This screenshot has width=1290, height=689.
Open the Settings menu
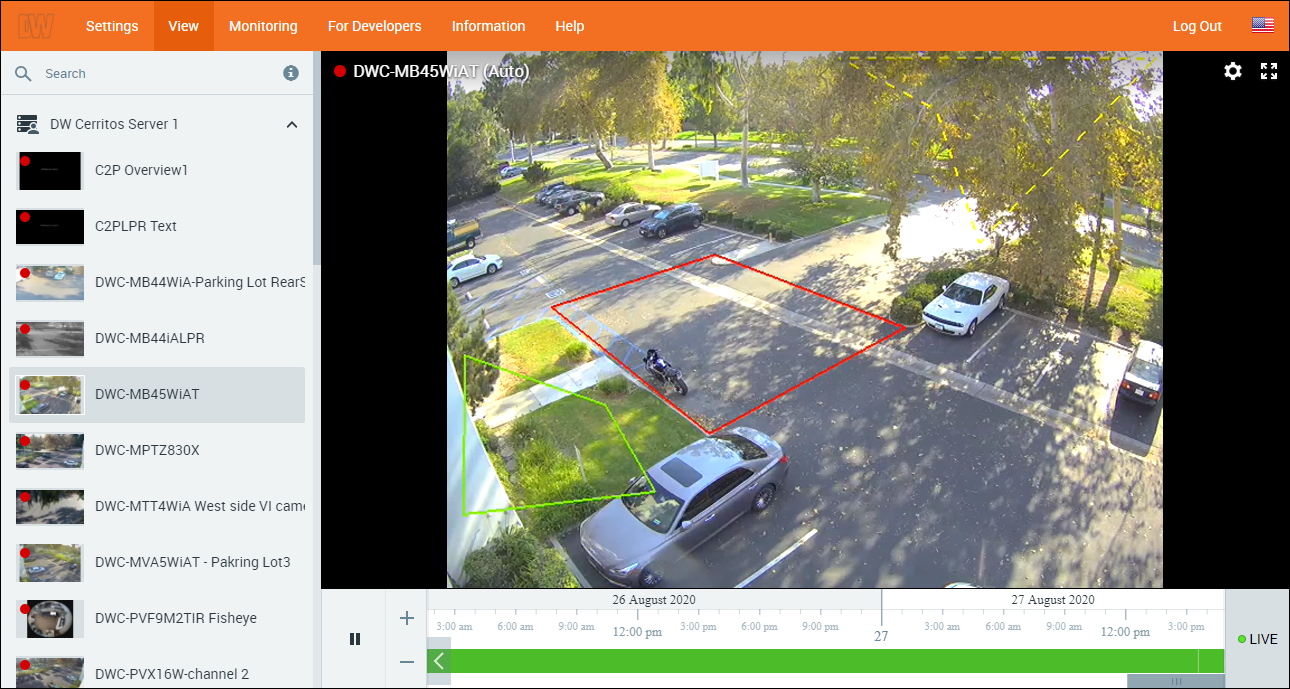(x=112, y=26)
